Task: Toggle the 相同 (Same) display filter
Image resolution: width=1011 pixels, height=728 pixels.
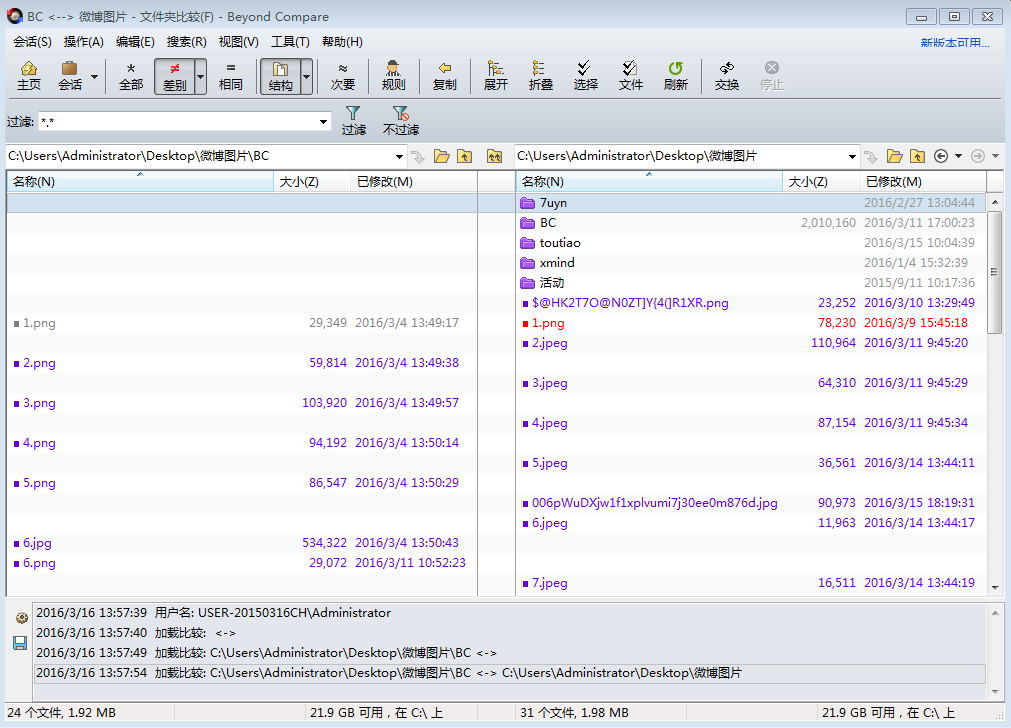Action: coord(231,76)
